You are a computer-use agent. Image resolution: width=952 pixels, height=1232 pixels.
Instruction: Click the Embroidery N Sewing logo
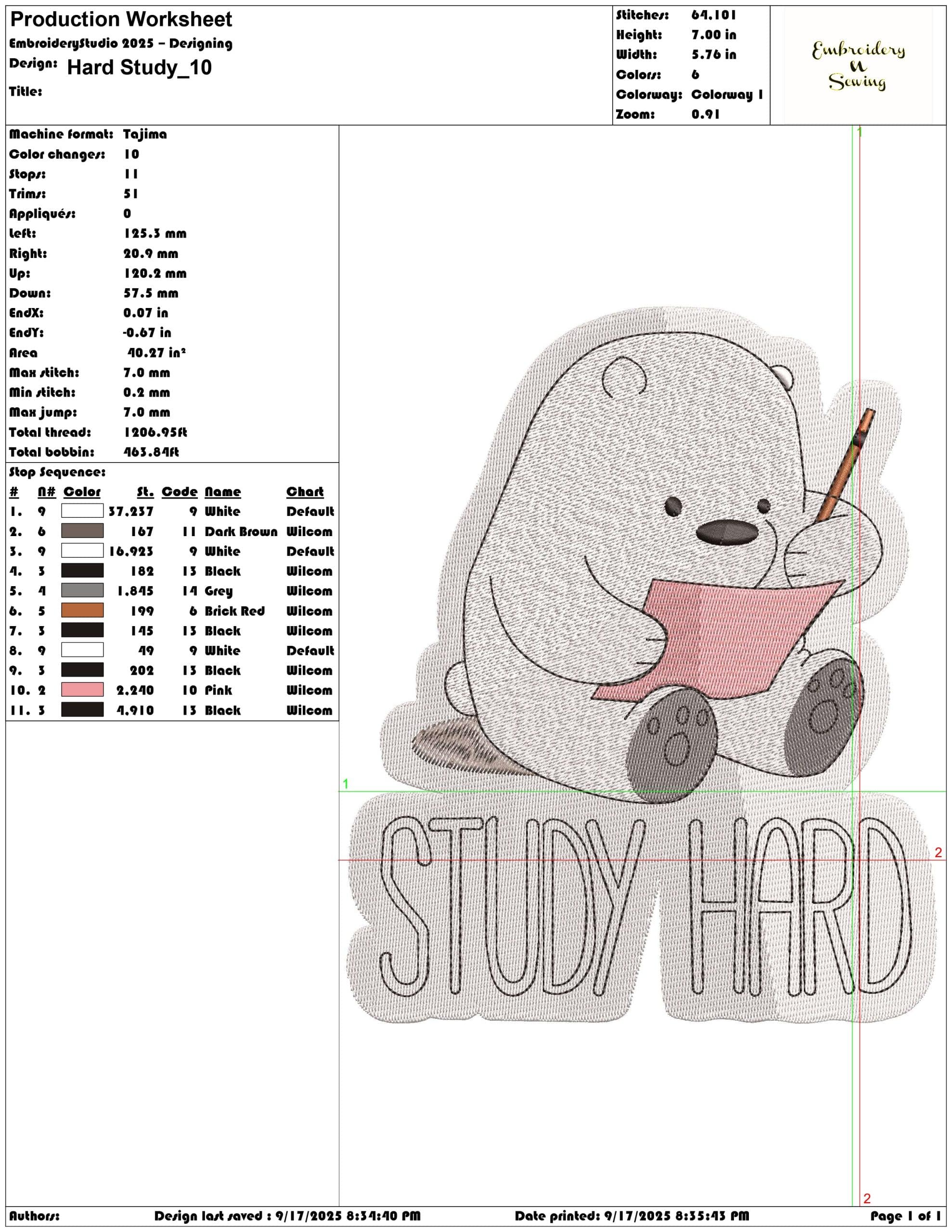[858, 65]
